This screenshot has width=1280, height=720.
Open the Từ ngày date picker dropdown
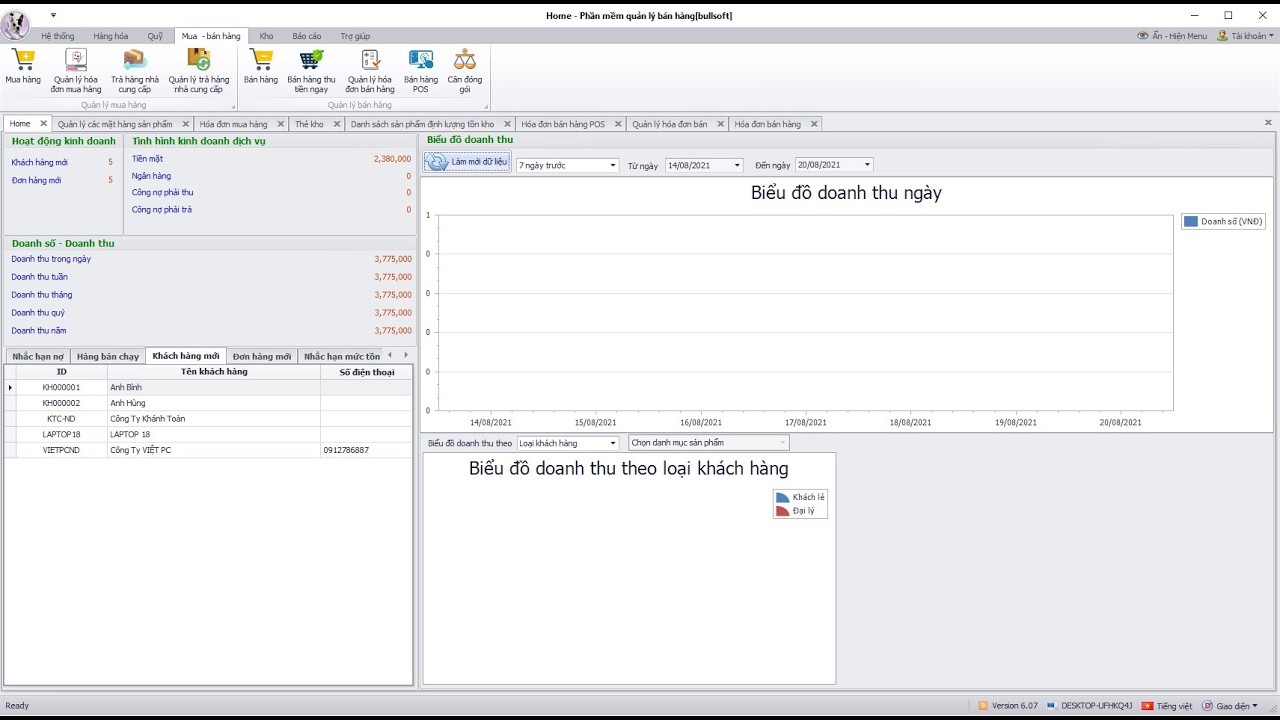737,165
